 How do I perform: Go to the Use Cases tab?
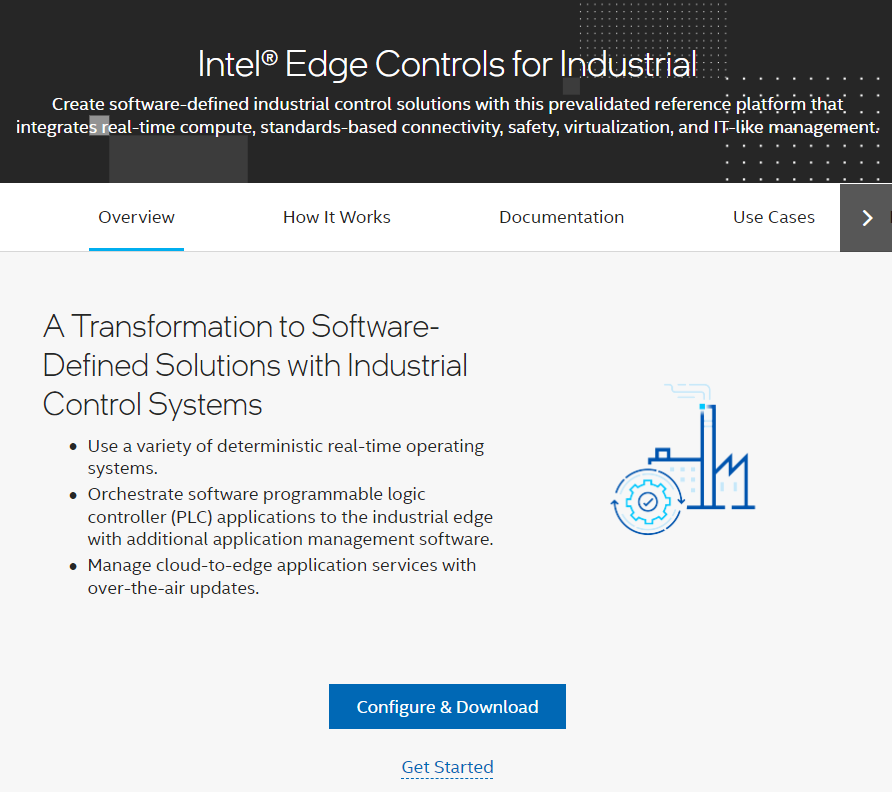774,217
